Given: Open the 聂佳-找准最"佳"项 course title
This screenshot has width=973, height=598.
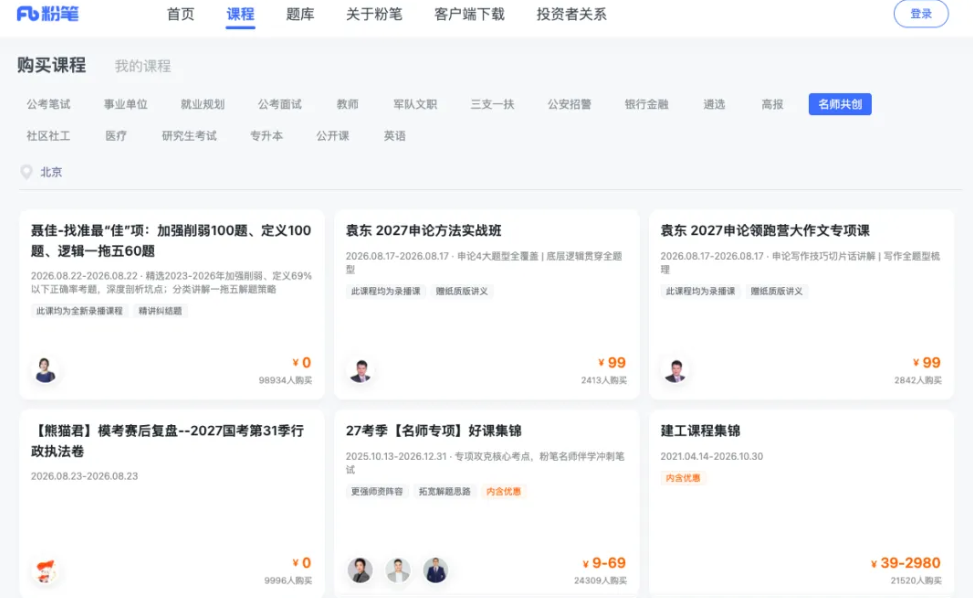Looking at the screenshot, I should point(171,241).
